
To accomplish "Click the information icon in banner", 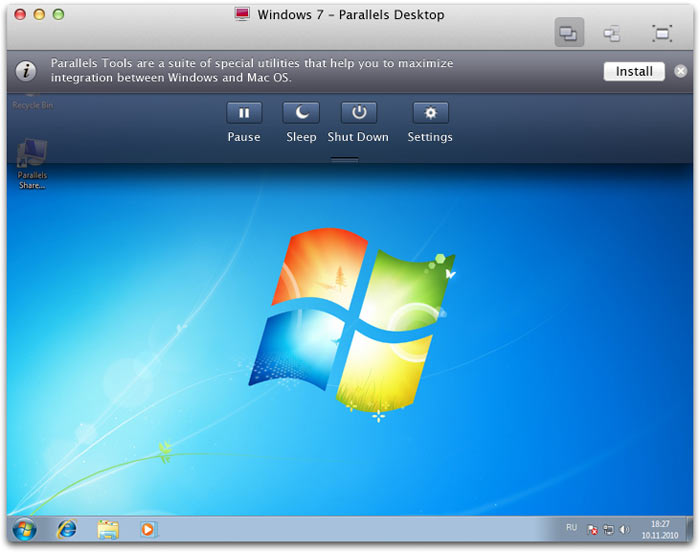I will pyautogui.click(x=26, y=71).
